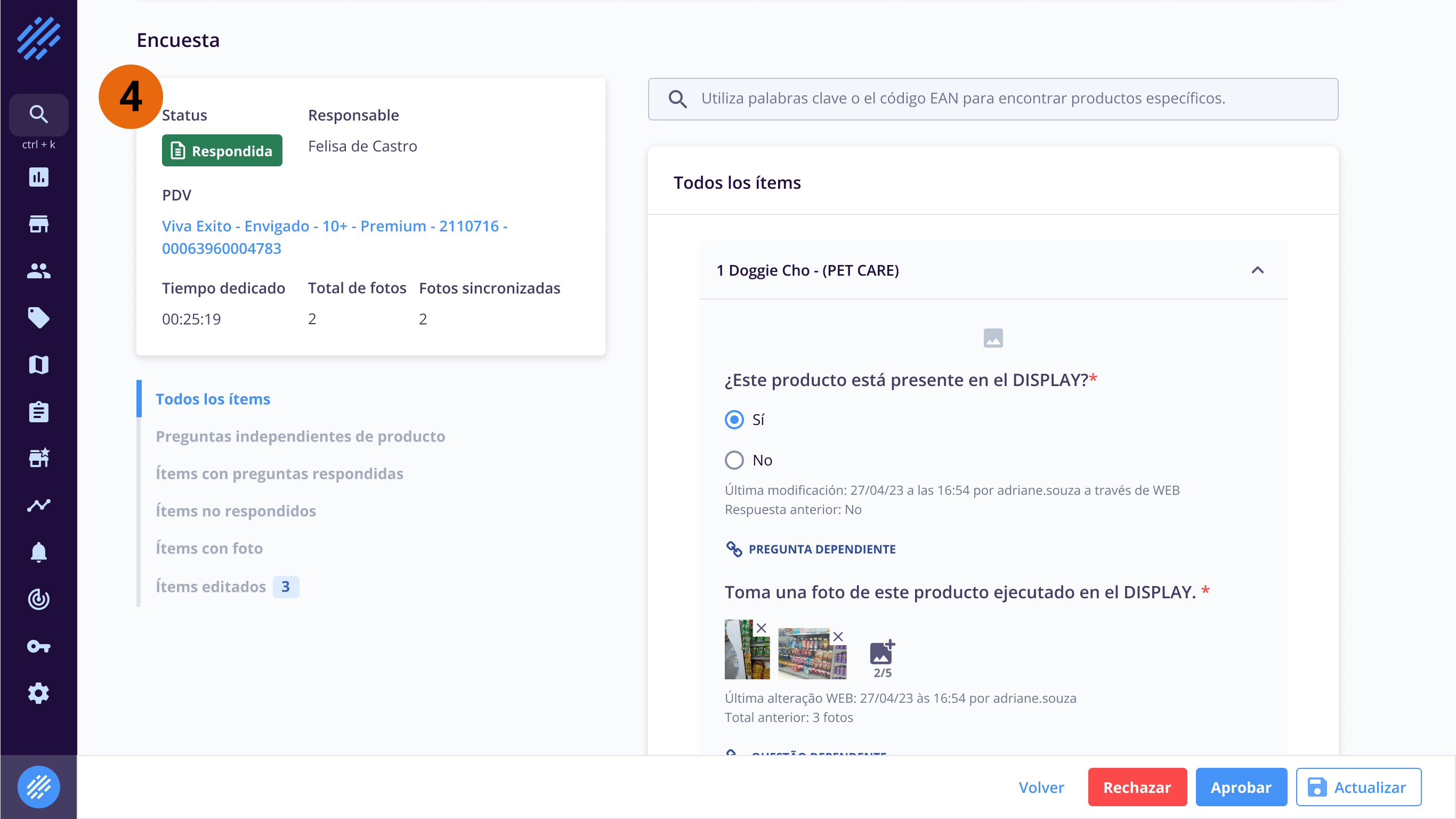Open the clipboard tasks icon
The image size is (1456, 819).
[x=38, y=412]
